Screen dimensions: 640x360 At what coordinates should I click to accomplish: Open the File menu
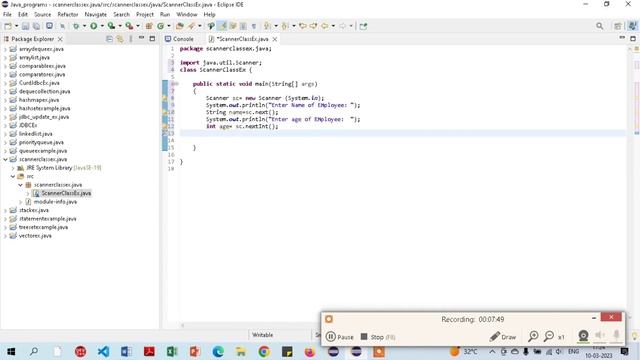click(7, 14)
